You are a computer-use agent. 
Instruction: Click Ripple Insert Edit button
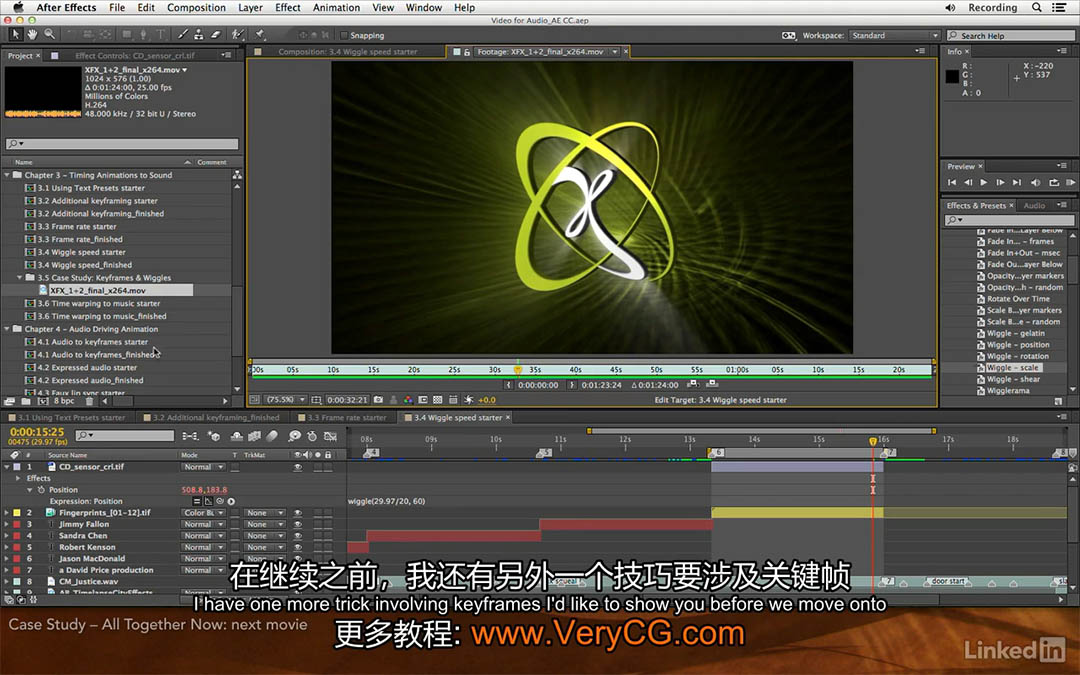click(x=694, y=384)
